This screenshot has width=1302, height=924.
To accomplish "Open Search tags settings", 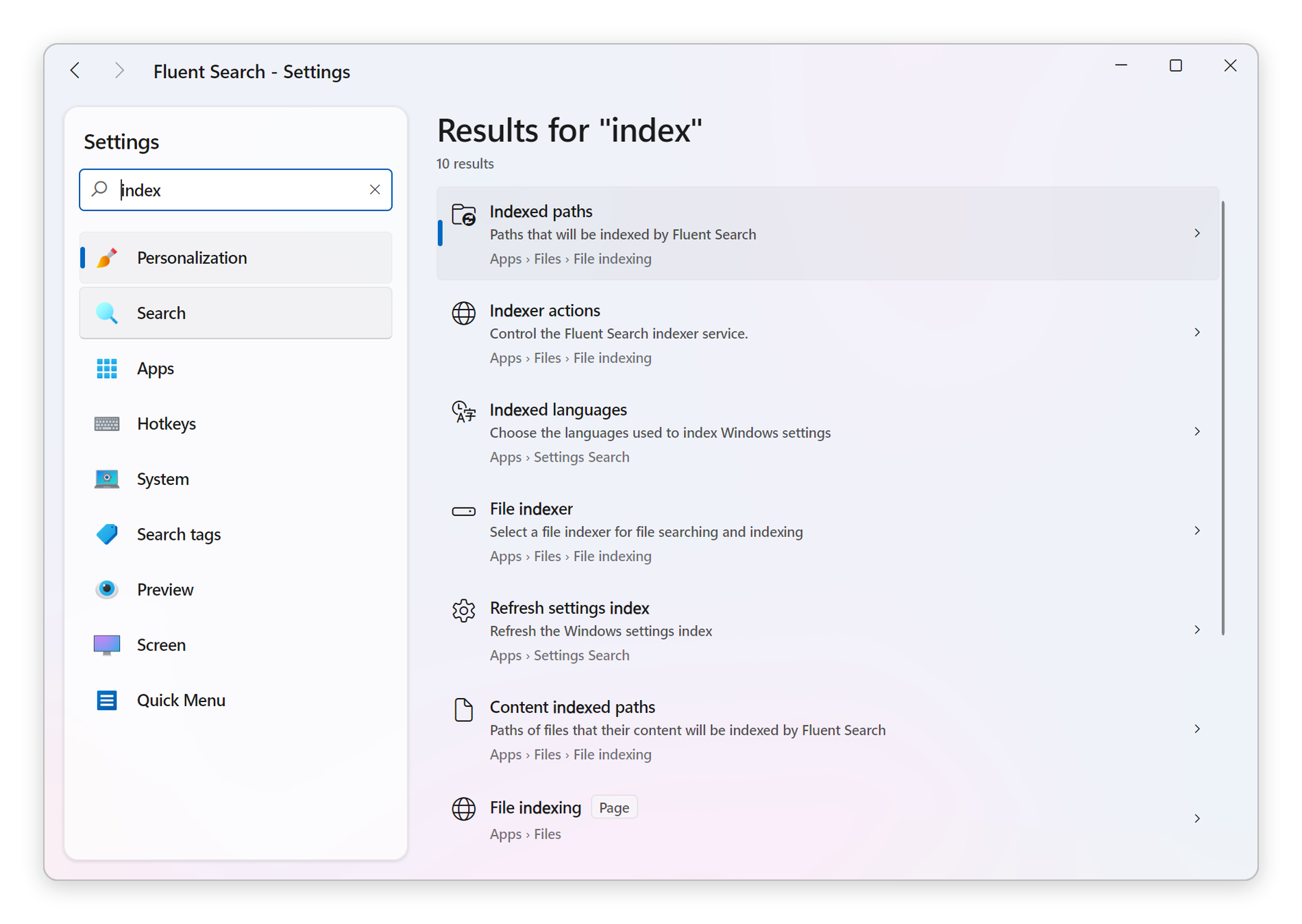I will pyautogui.click(x=236, y=534).
